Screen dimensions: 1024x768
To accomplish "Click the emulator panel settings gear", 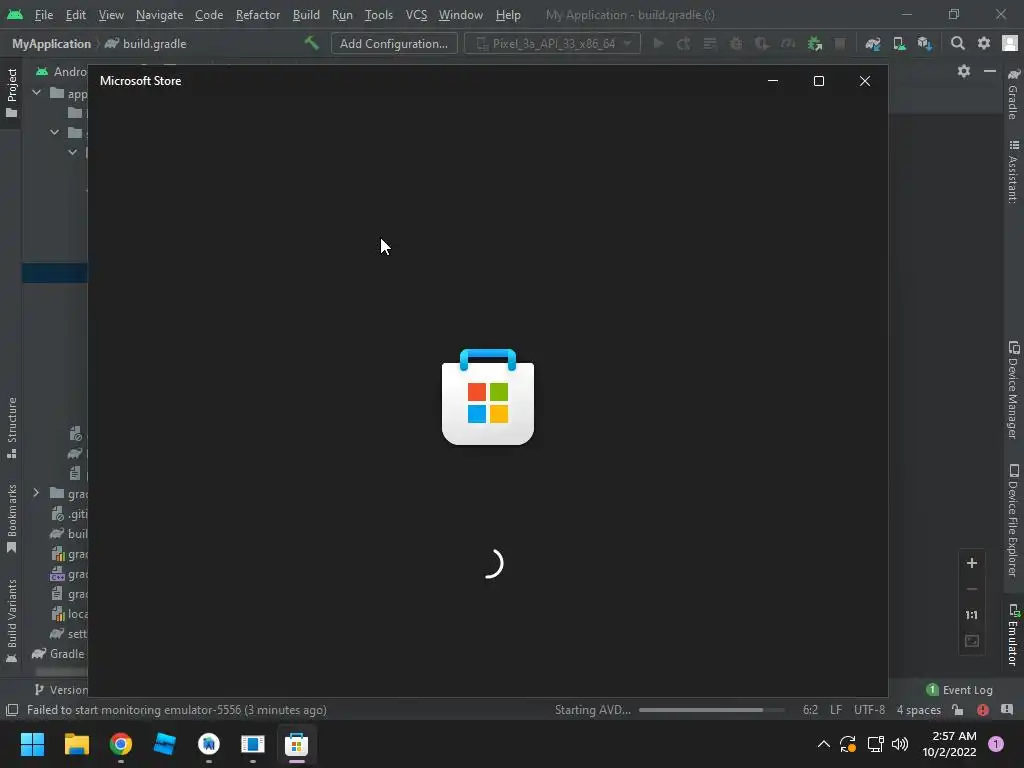I will click(964, 71).
